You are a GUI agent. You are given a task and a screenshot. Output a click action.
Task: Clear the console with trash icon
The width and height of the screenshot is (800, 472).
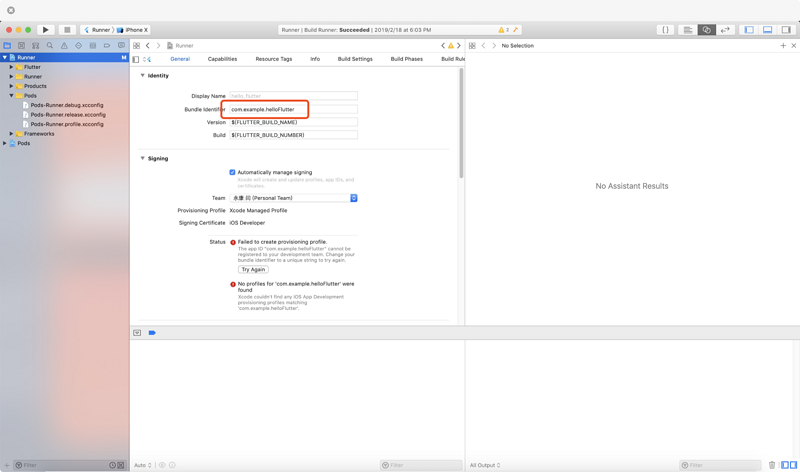(772, 465)
